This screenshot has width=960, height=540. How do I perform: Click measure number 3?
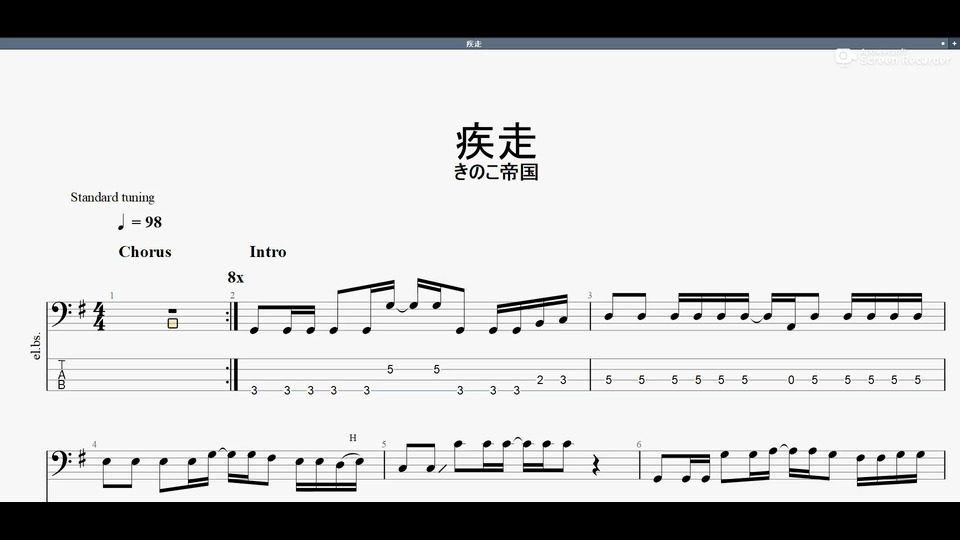click(x=590, y=296)
